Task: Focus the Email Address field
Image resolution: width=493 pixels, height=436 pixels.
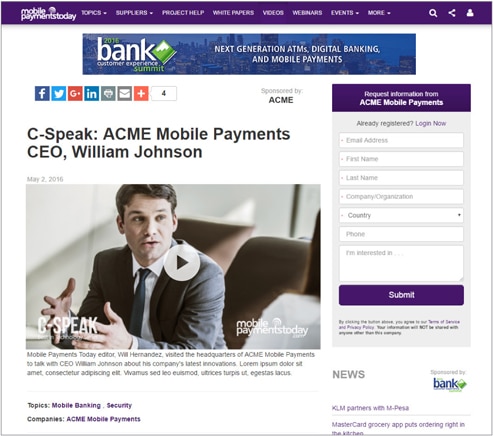Action: pyautogui.click(x=401, y=140)
